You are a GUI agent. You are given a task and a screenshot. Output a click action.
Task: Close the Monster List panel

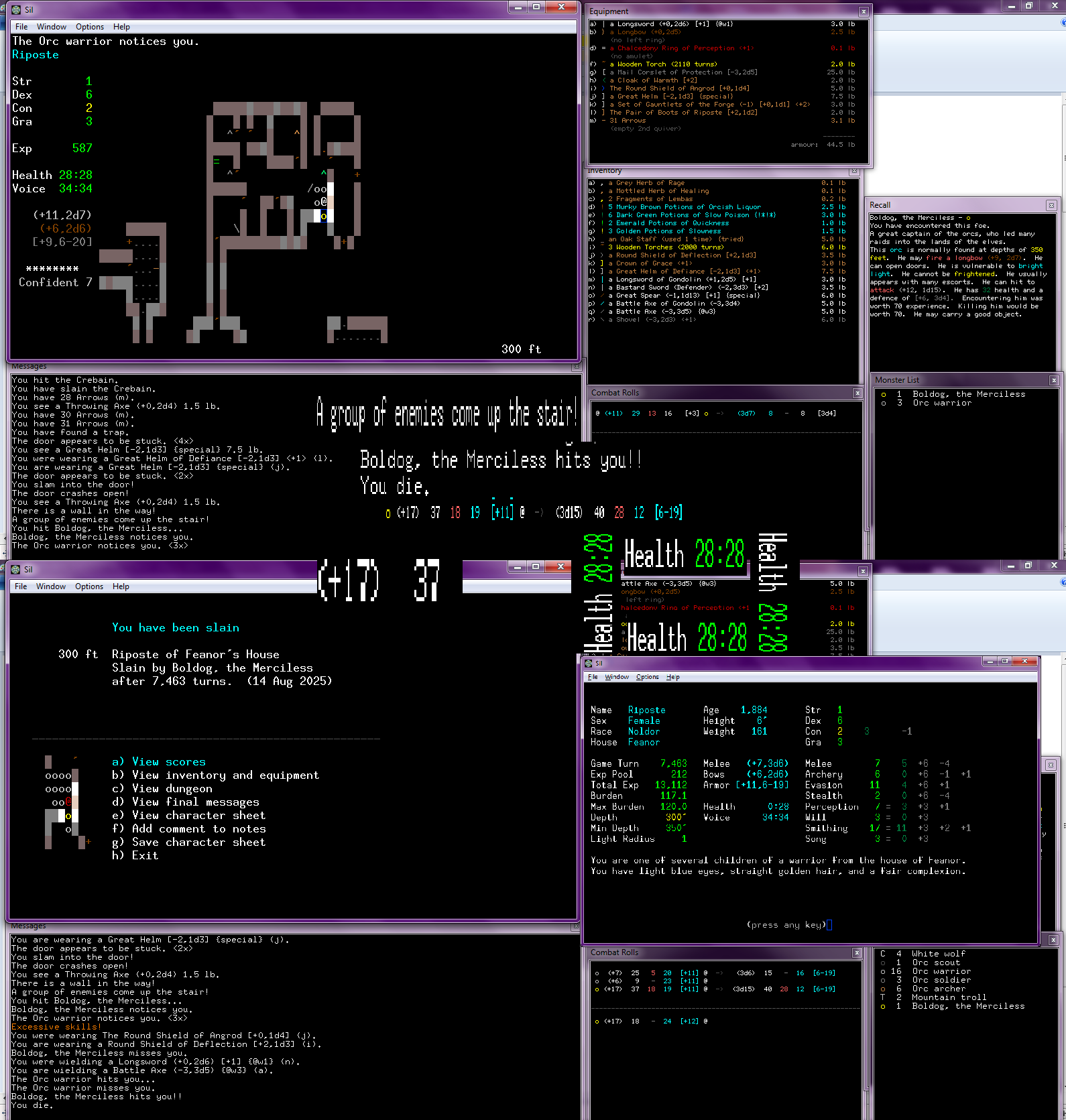pyautogui.click(x=1054, y=380)
